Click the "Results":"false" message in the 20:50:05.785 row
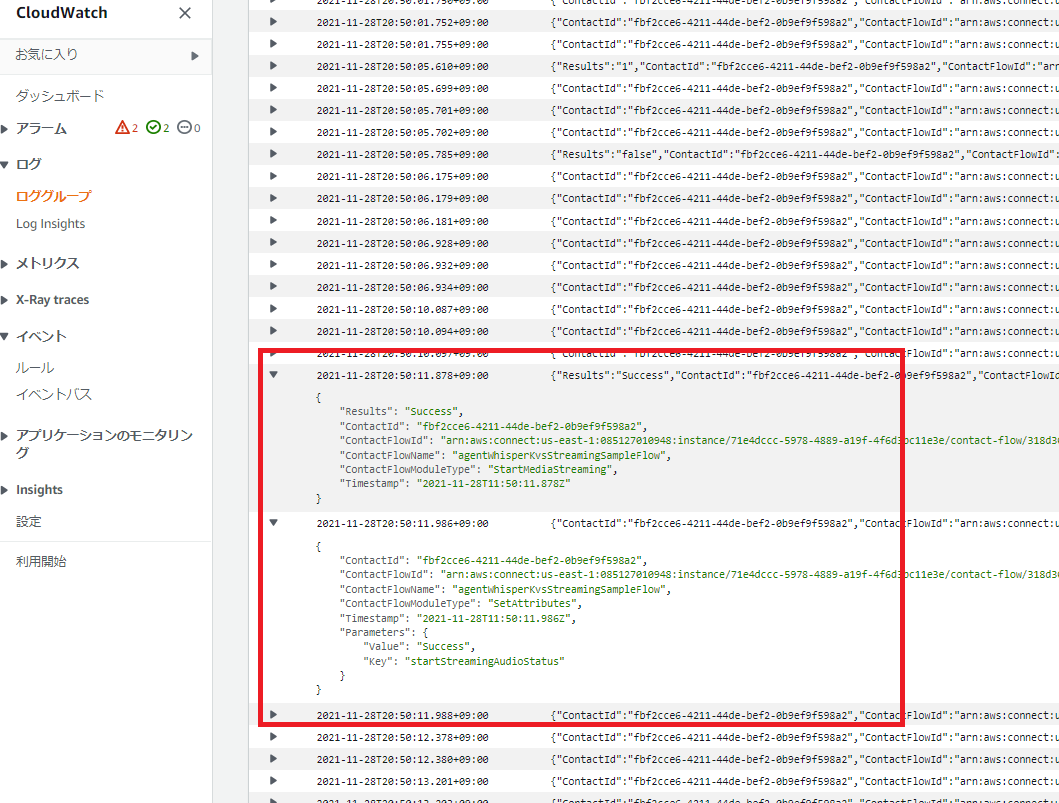Image resolution: width=1059 pixels, height=803 pixels. [x=804, y=155]
